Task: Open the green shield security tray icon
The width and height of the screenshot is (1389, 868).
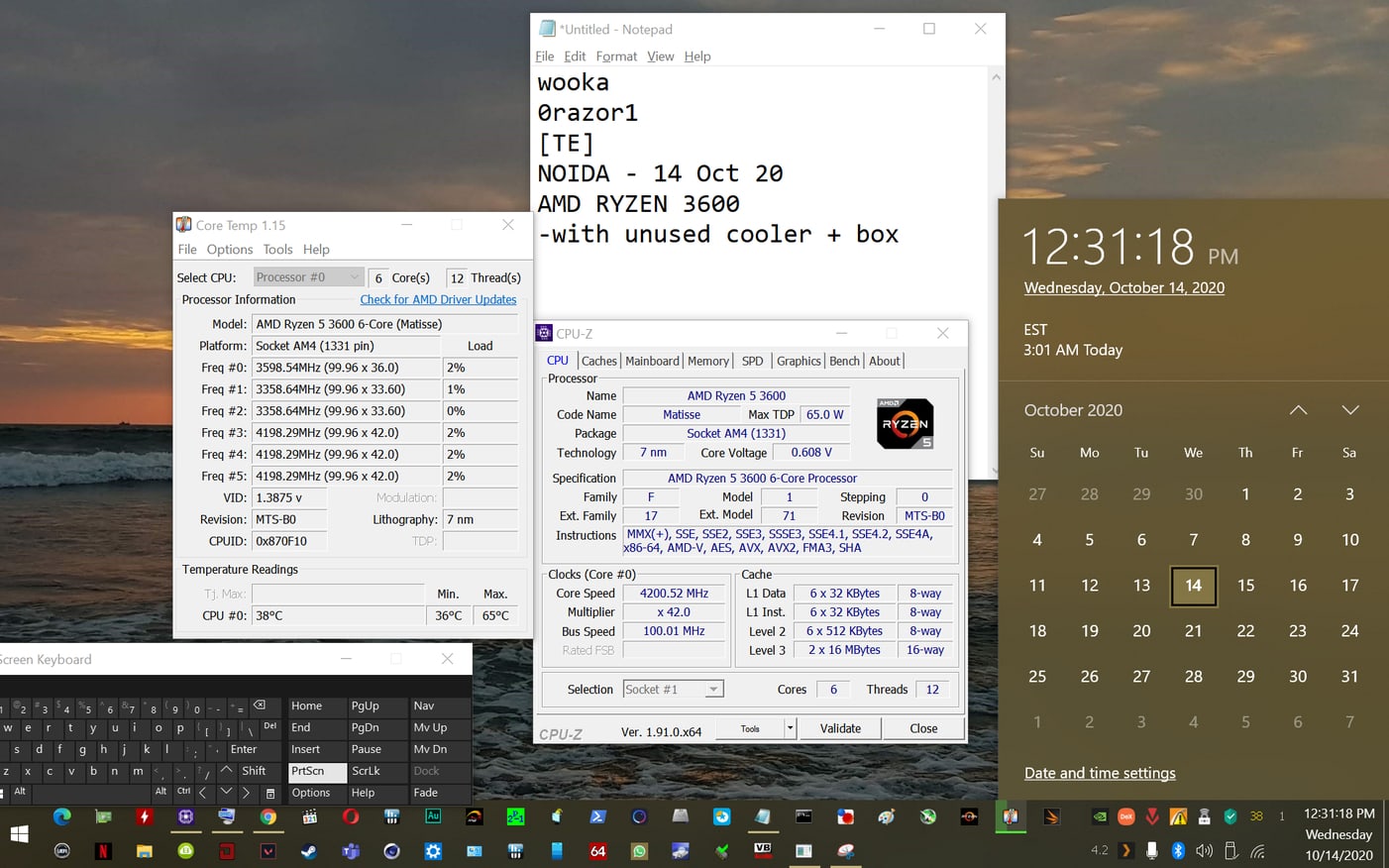Action: click(x=1230, y=817)
